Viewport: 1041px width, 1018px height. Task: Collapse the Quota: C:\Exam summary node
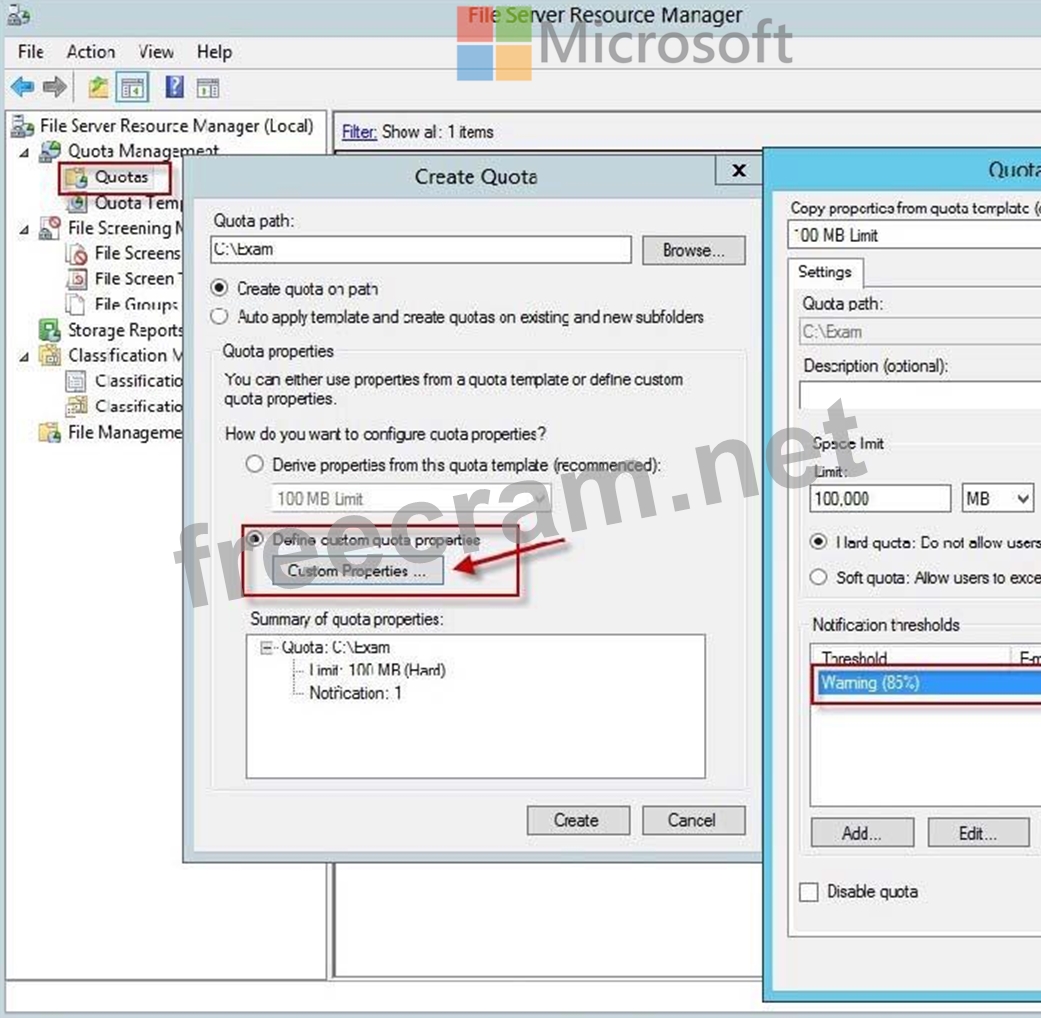266,647
